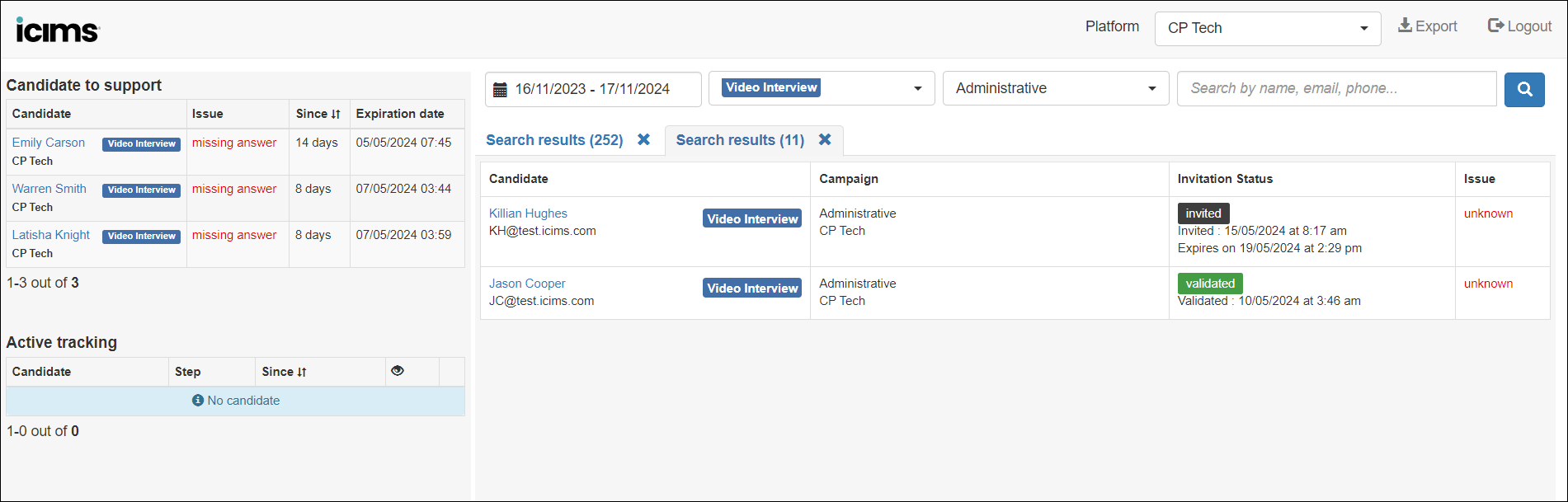Select the Search results (11) tab
The height and width of the screenshot is (502, 1568).
pos(740,140)
